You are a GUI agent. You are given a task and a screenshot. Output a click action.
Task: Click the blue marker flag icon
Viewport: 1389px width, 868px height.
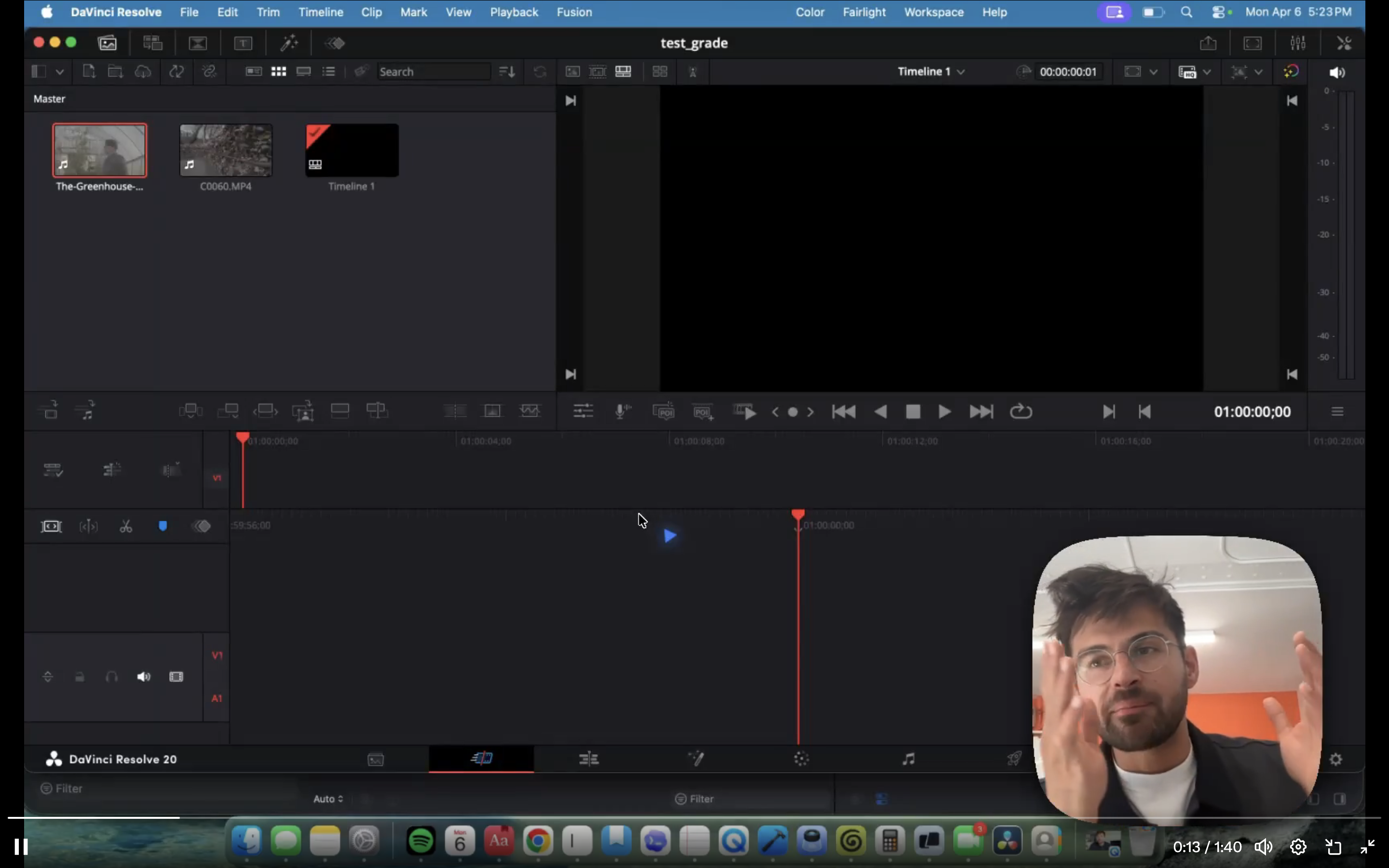[163, 527]
